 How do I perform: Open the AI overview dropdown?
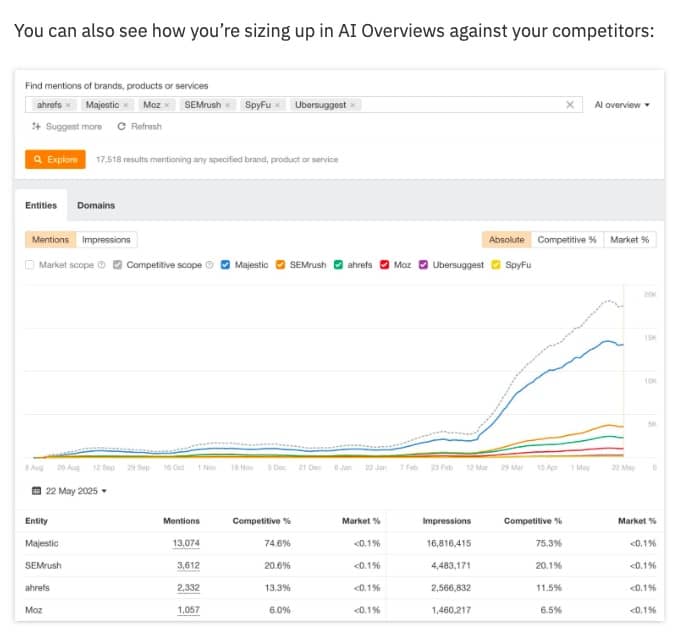(622, 105)
